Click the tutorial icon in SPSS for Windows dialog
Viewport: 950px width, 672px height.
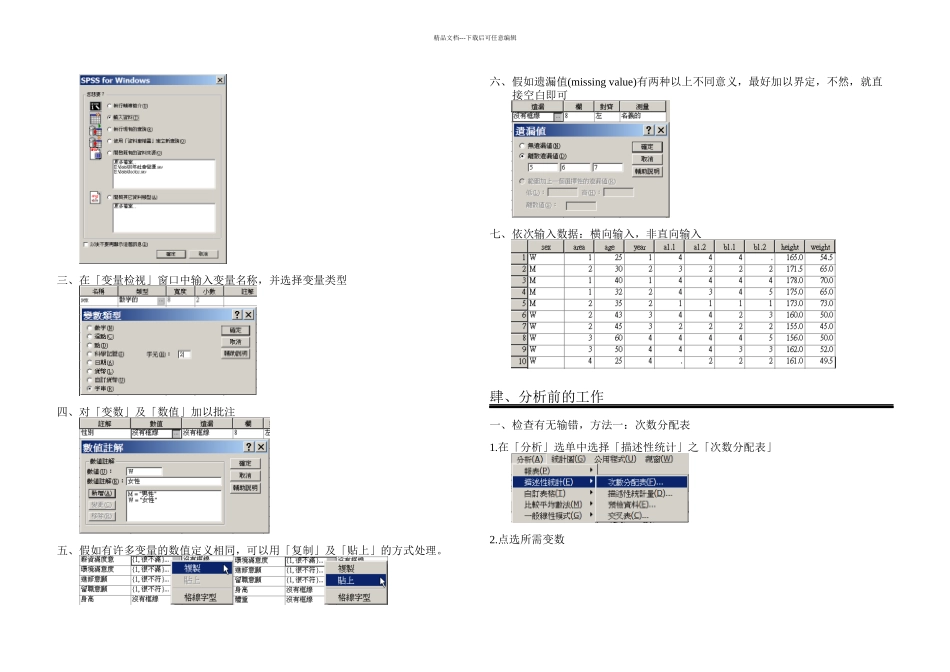(95, 106)
